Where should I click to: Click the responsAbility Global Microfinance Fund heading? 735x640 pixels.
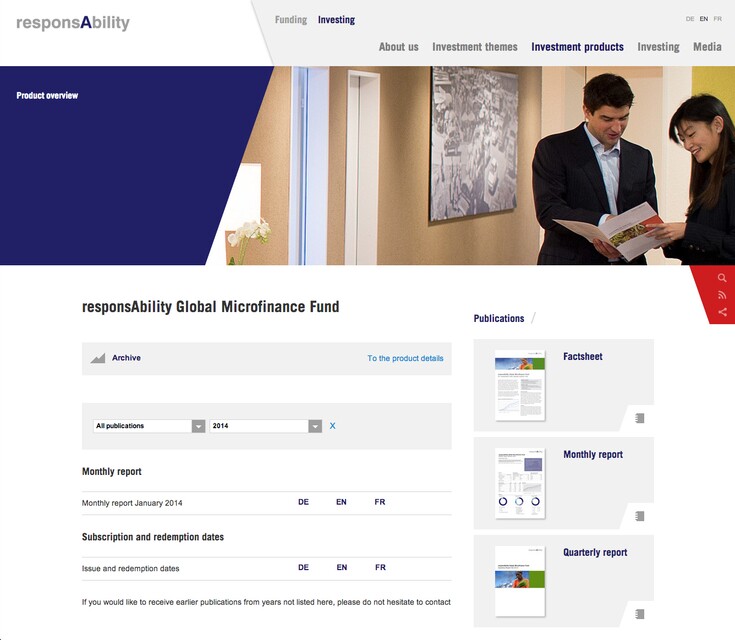(x=210, y=307)
